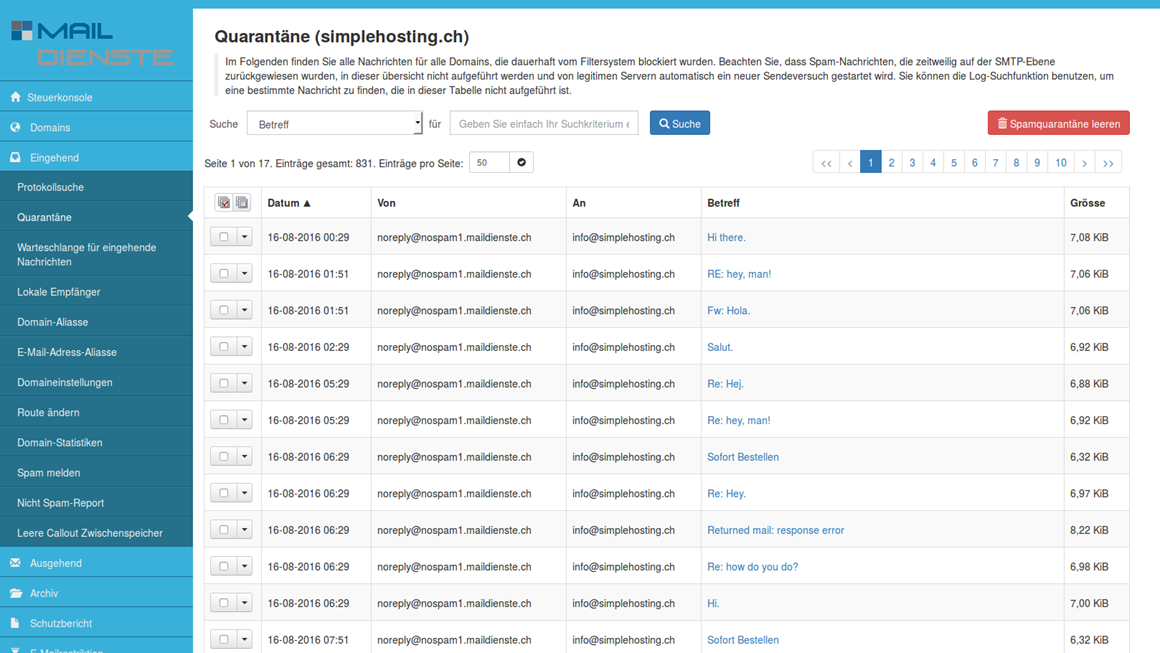Click the Mail Dienste logo

tap(92, 44)
